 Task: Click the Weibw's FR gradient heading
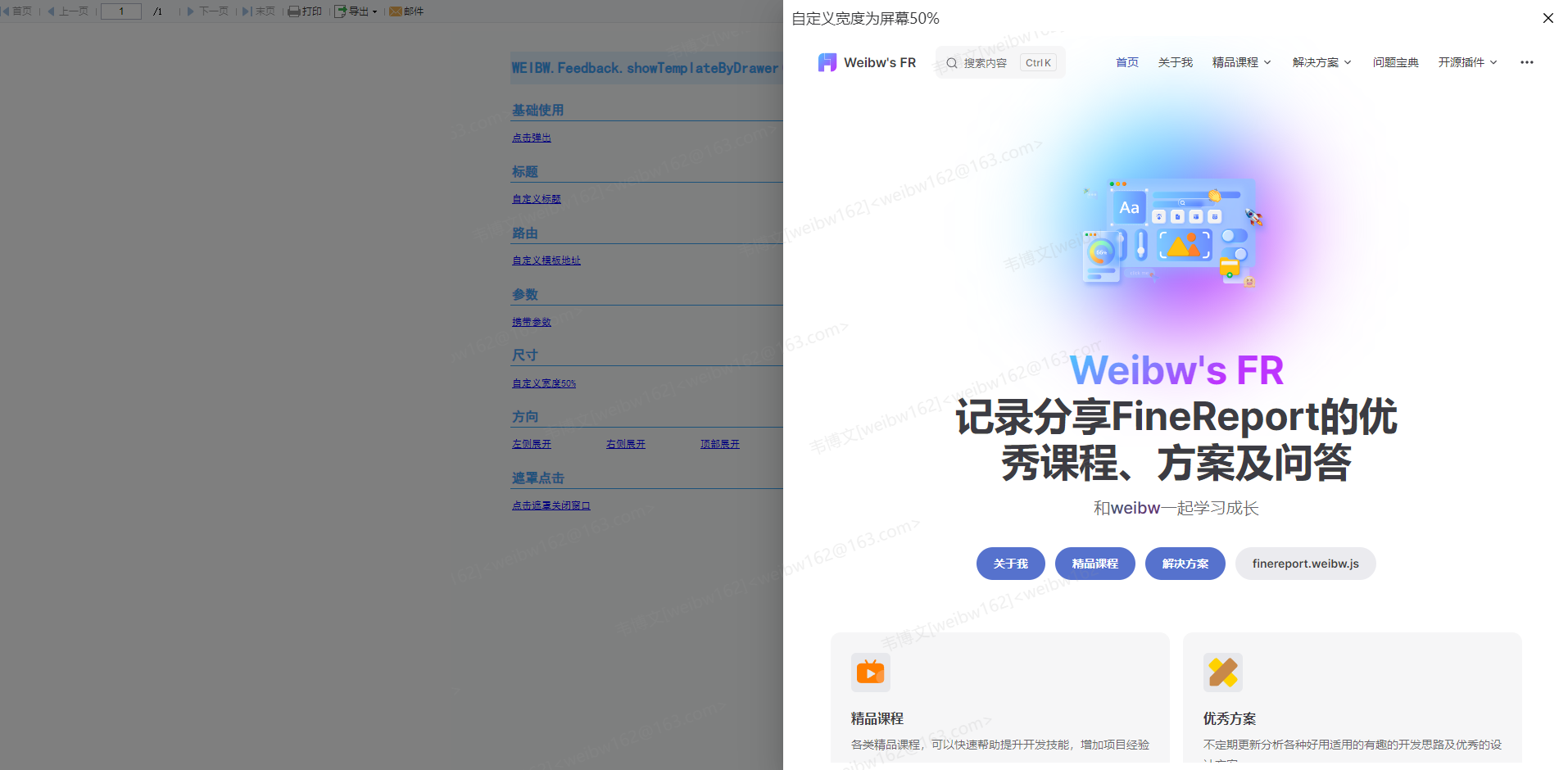1176,370
